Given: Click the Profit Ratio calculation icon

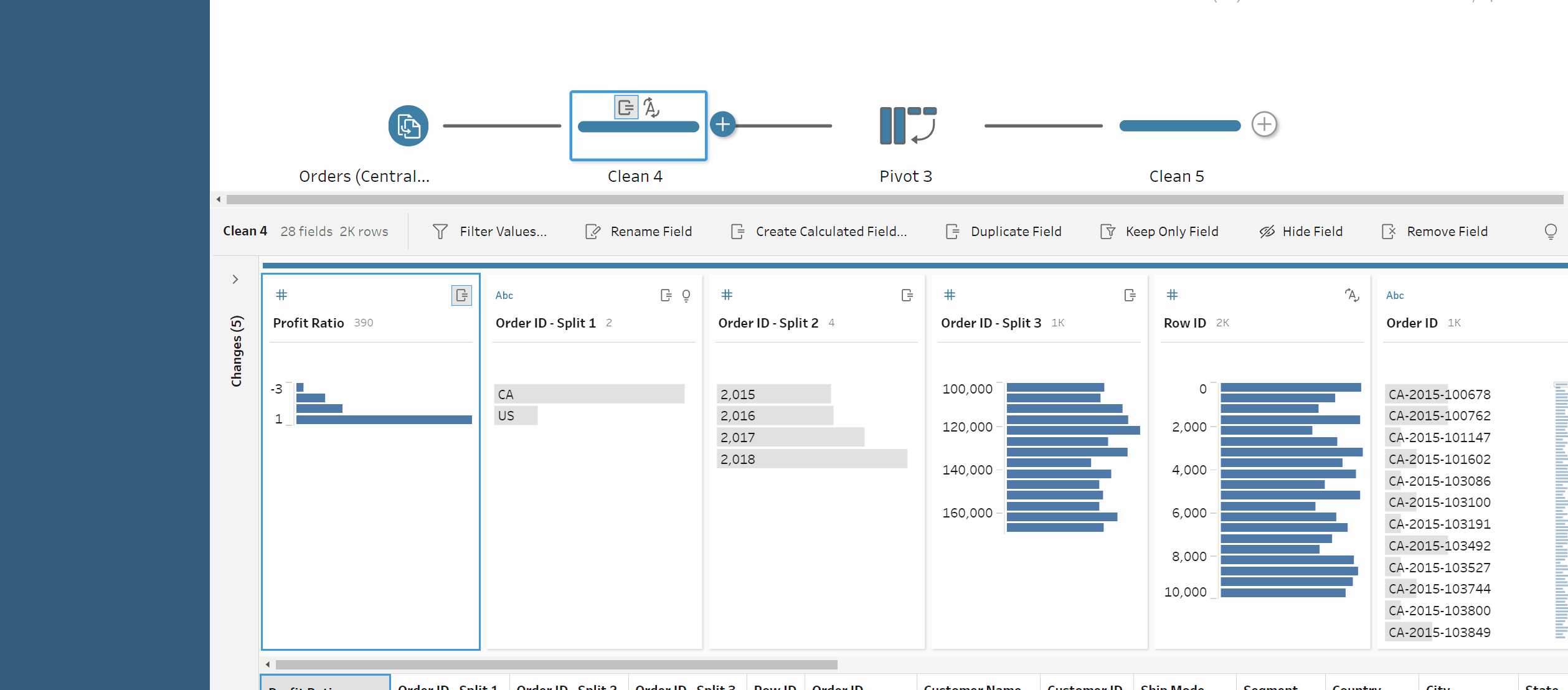Looking at the screenshot, I should point(461,295).
